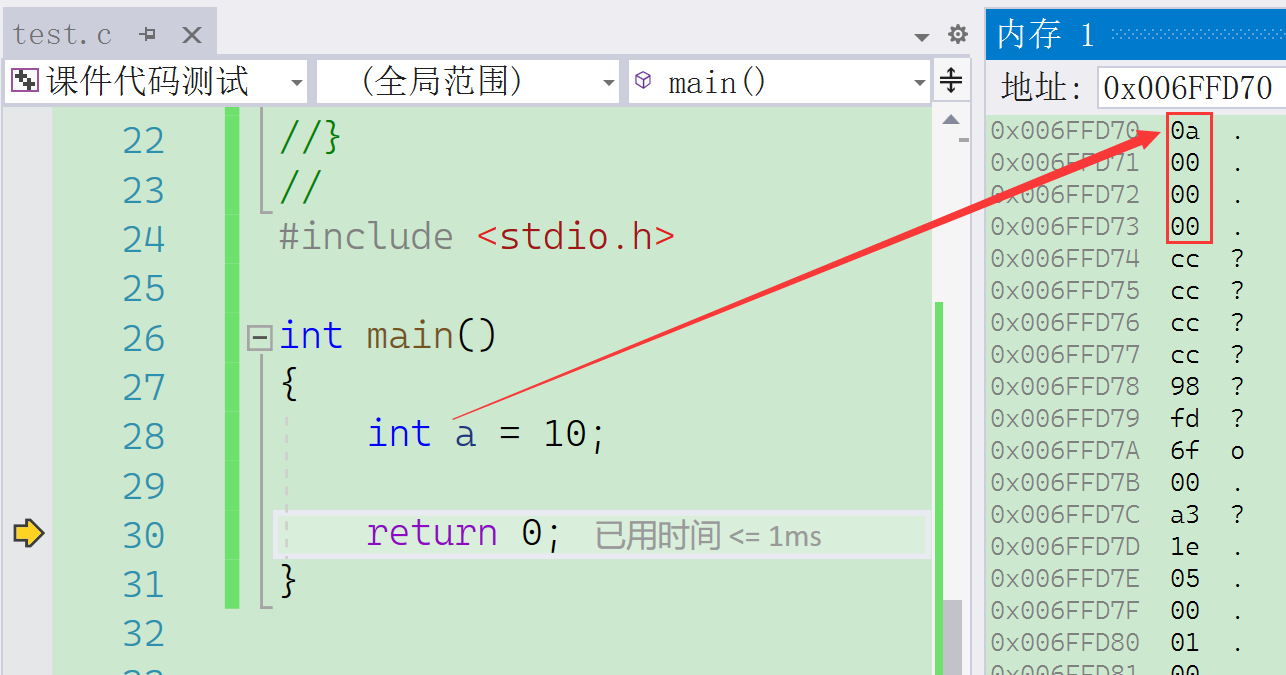The width and height of the screenshot is (1286, 675).
Task: Click byte value 98 at 0x006FFD78
Action: (x=1185, y=386)
